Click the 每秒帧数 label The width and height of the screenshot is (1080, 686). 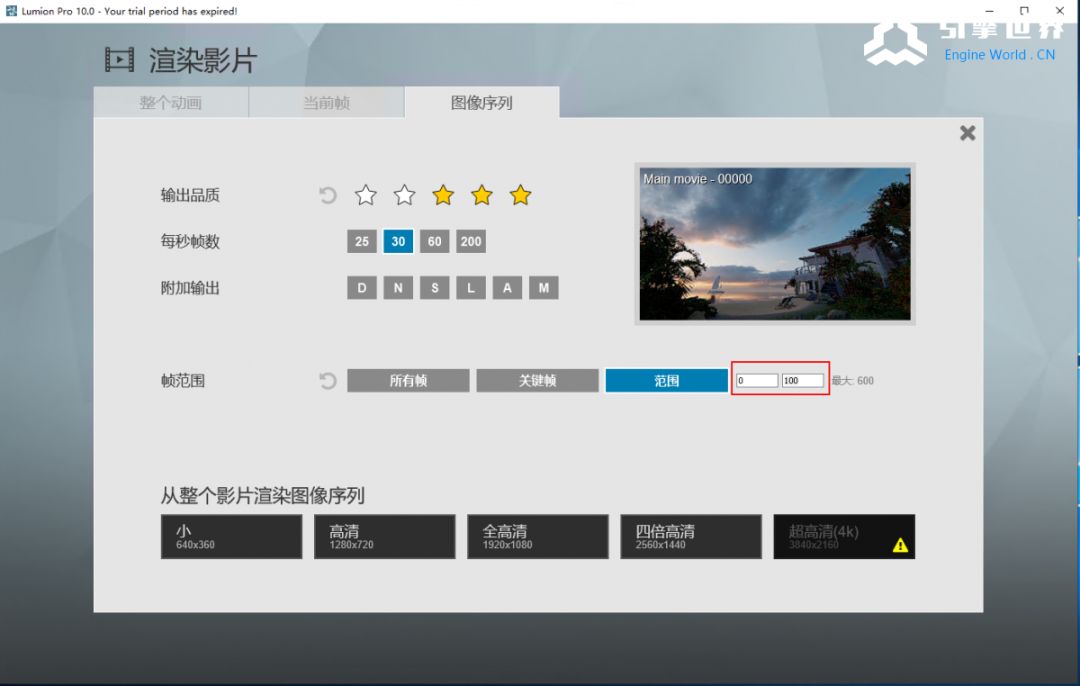(x=190, y=241)
